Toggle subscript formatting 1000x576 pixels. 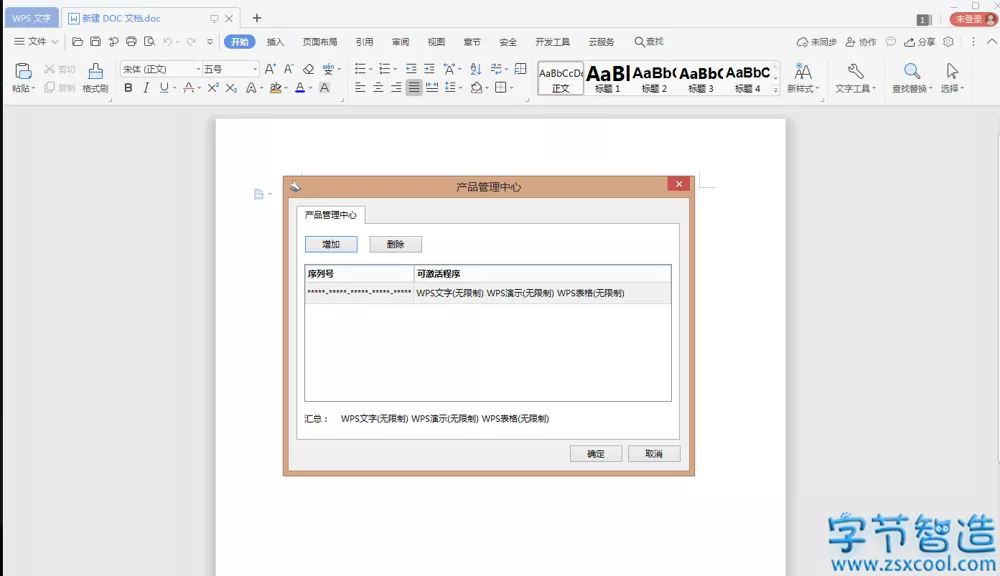(232, 88)
